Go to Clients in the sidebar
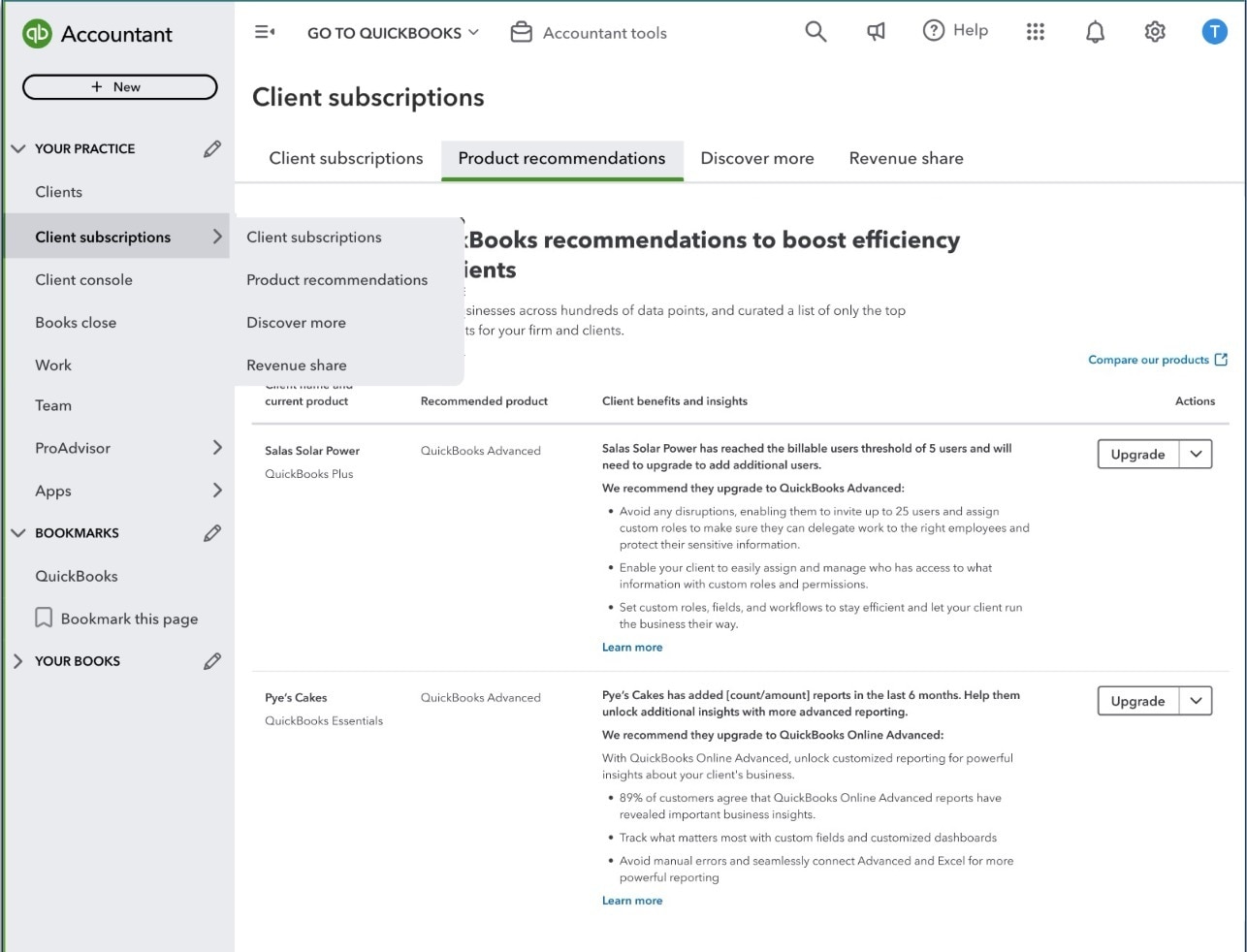Viewport: 1247px width, 952px height. [x=59, y=192]
